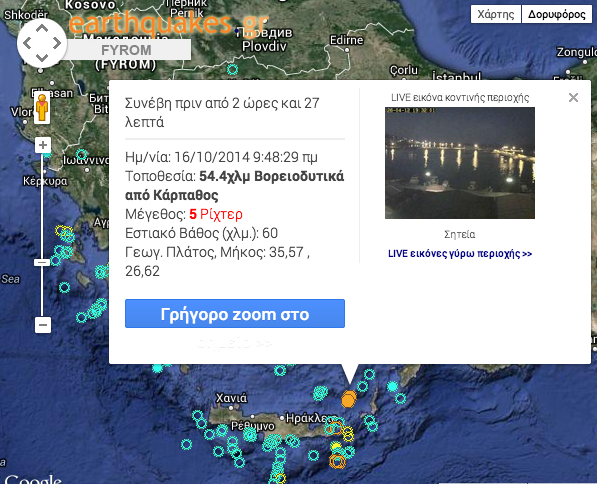Pan the map up with the arrow
The height and width of the screenshot is (484, 597).
pos(42,28)
